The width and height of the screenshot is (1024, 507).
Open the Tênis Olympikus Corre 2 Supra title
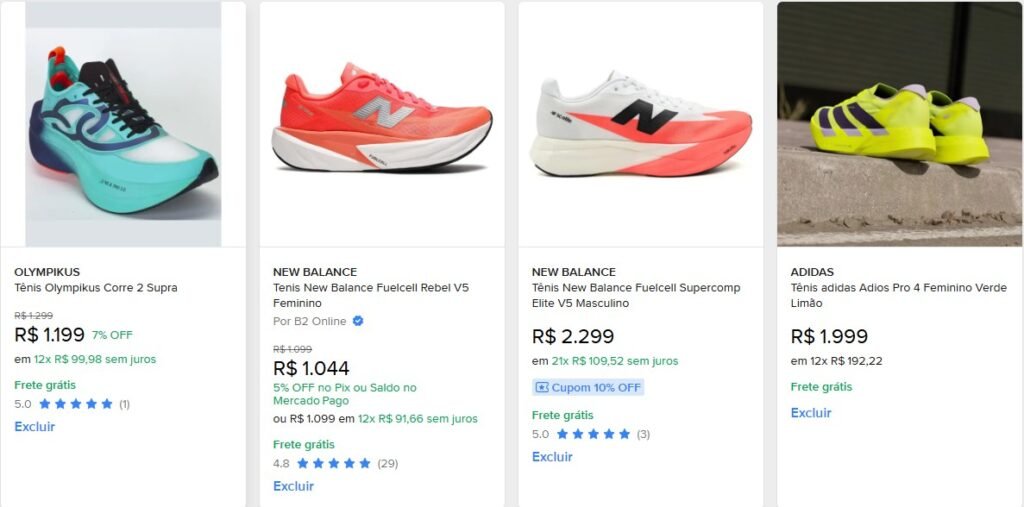pyautogui.click(x=96, y=288)
